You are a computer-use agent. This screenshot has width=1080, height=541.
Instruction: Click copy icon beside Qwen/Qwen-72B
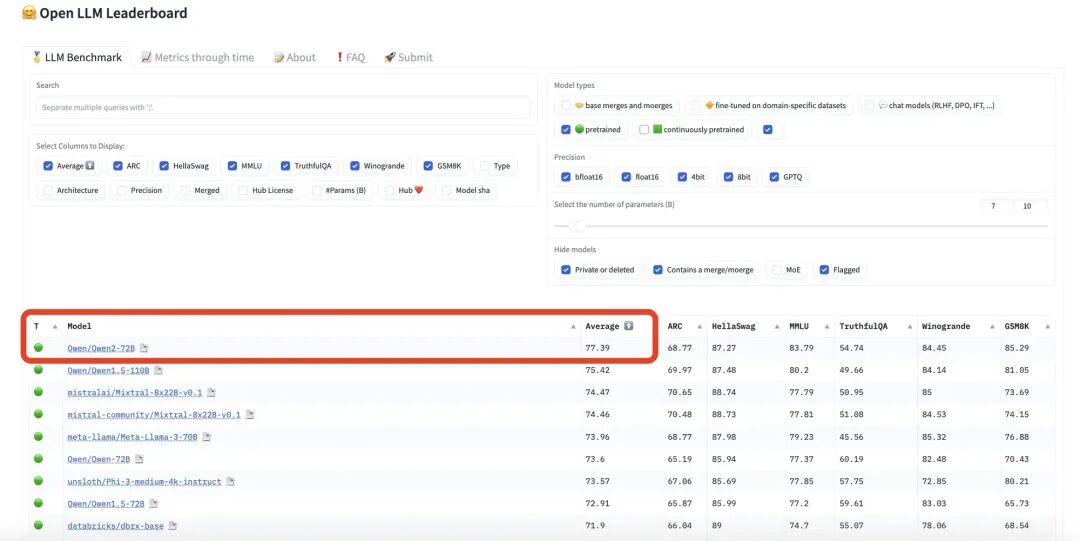pos(139,459)
